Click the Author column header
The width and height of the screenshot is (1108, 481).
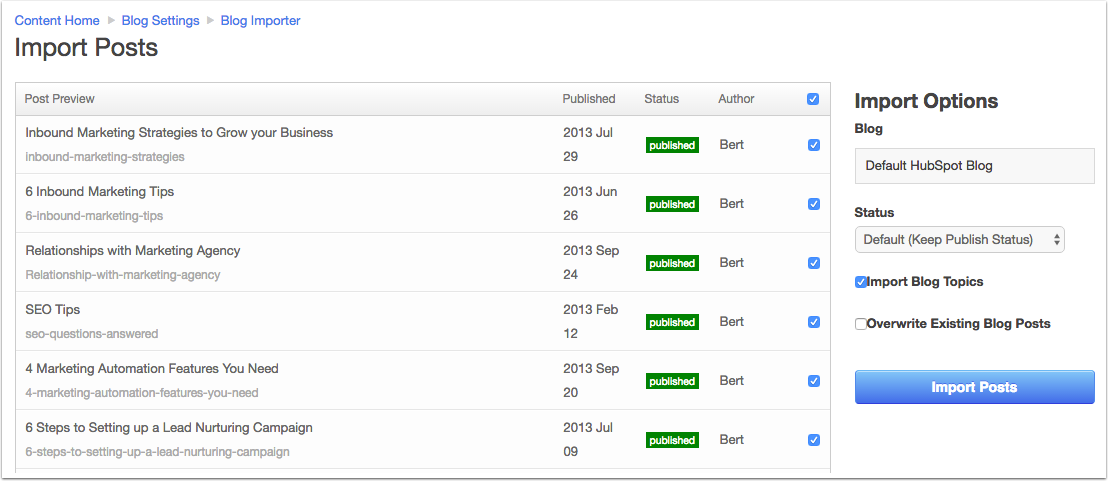click(x=736, y=99)
